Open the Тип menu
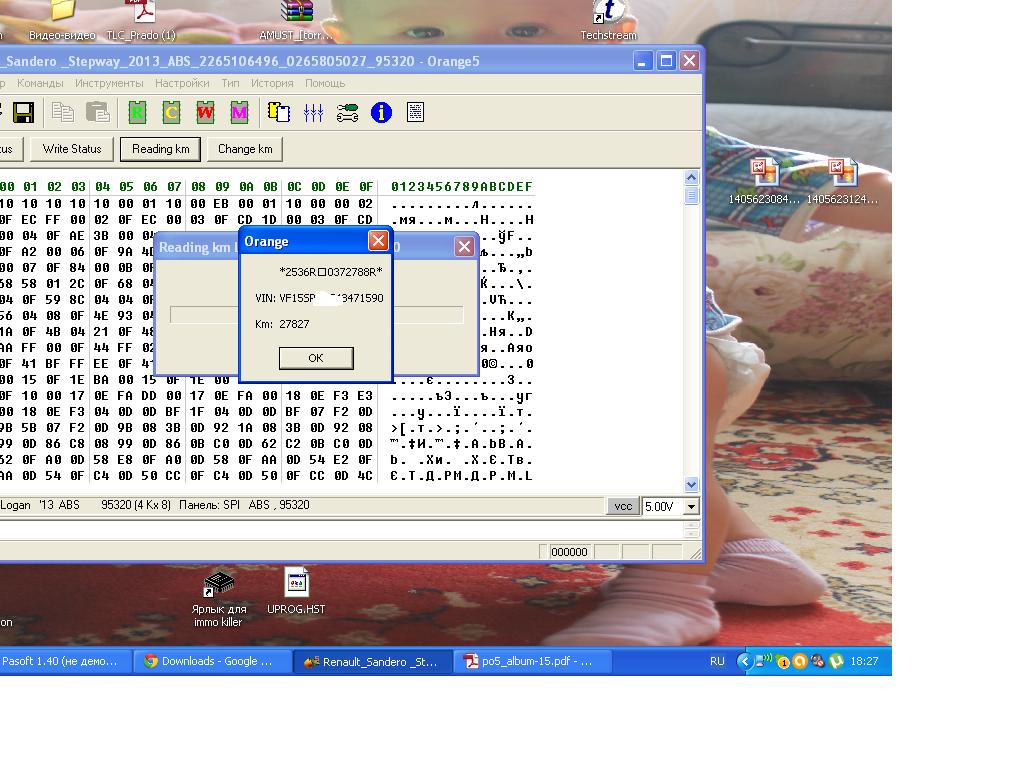 (x=231, y=83)
